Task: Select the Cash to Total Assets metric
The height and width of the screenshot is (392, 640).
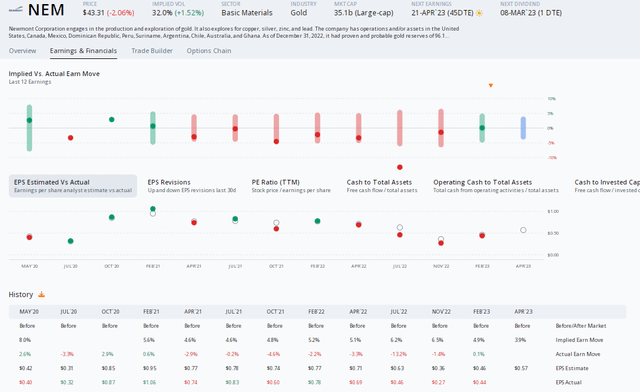Action: [x=382, y=186]
